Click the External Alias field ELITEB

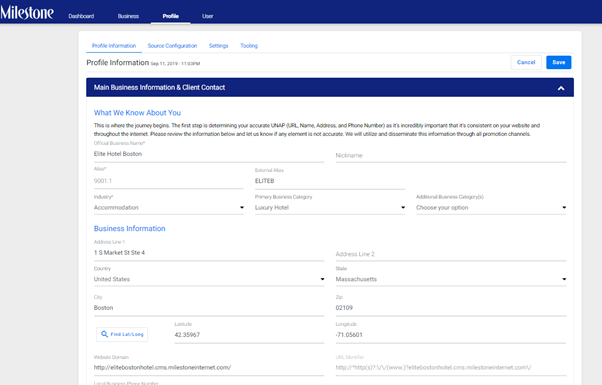click(x=330, y=181)
